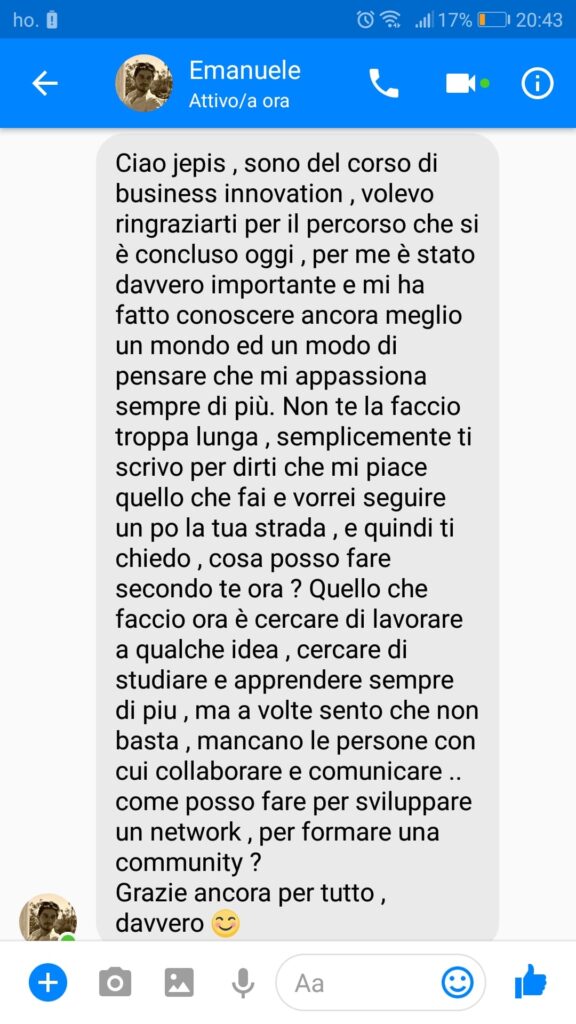Tap the battery indicator in status bar
This screenshot has height=1024, width=576.
coord(494,20)
